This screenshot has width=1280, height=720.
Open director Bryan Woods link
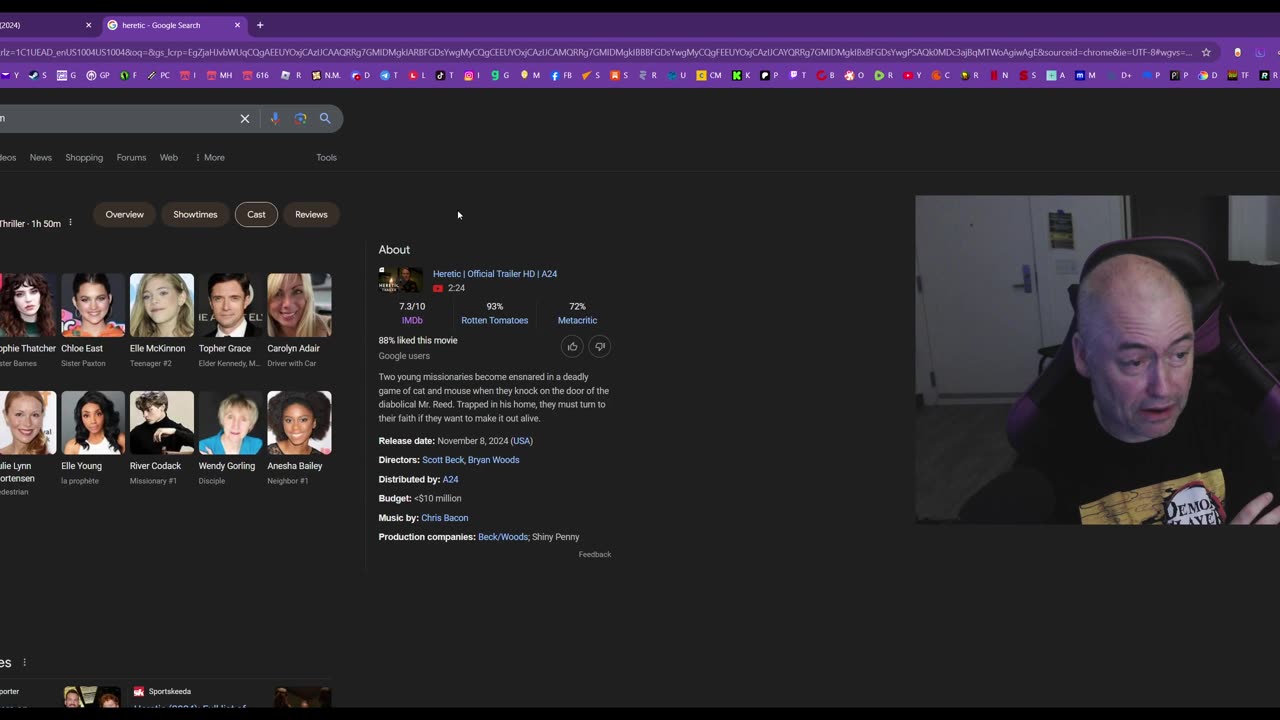(x=494, y=460)
